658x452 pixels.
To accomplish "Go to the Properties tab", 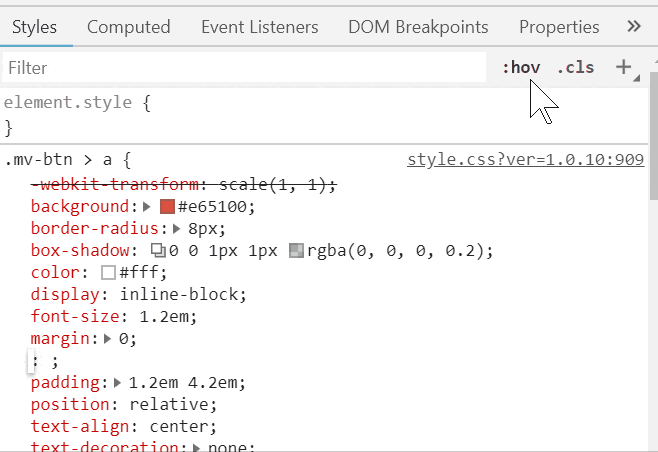I will click(x=559, y=27).
